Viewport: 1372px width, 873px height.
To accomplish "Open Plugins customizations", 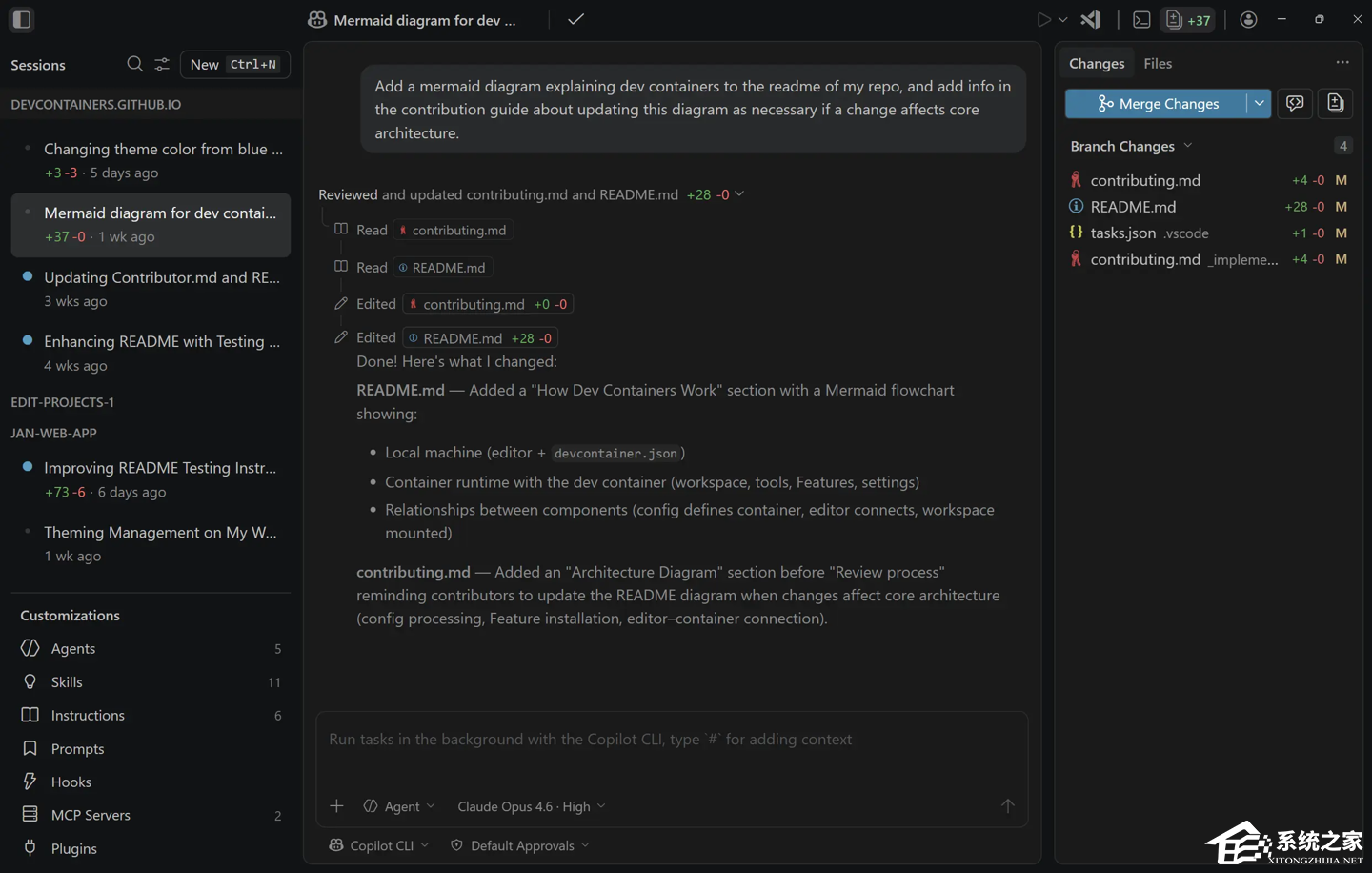I will point(151,848).
